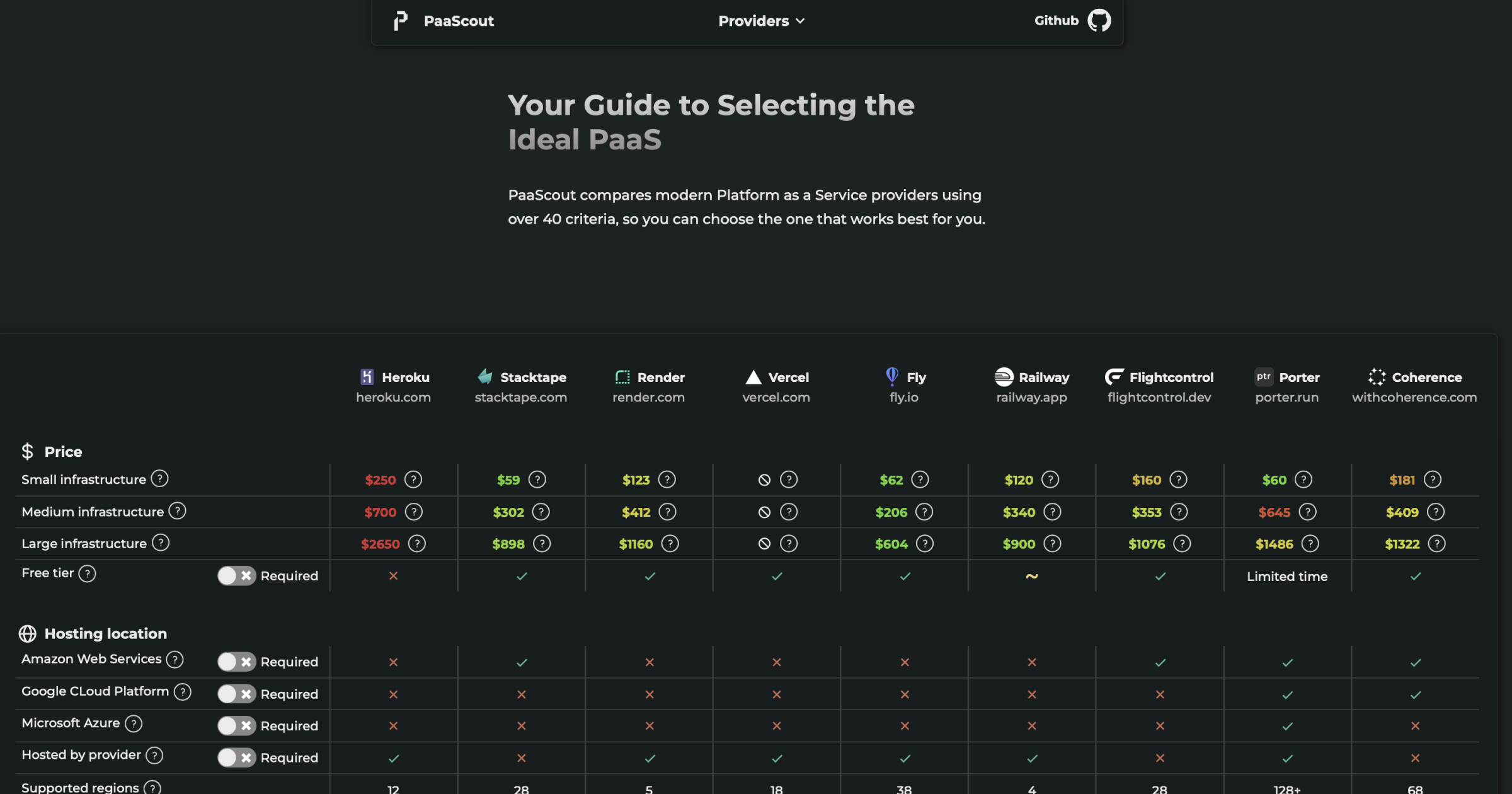Screen dimensions: 1512x794
Task: Open help icon for Amazon Web Services
Action: pyautogui.click(x=175, y=659)
